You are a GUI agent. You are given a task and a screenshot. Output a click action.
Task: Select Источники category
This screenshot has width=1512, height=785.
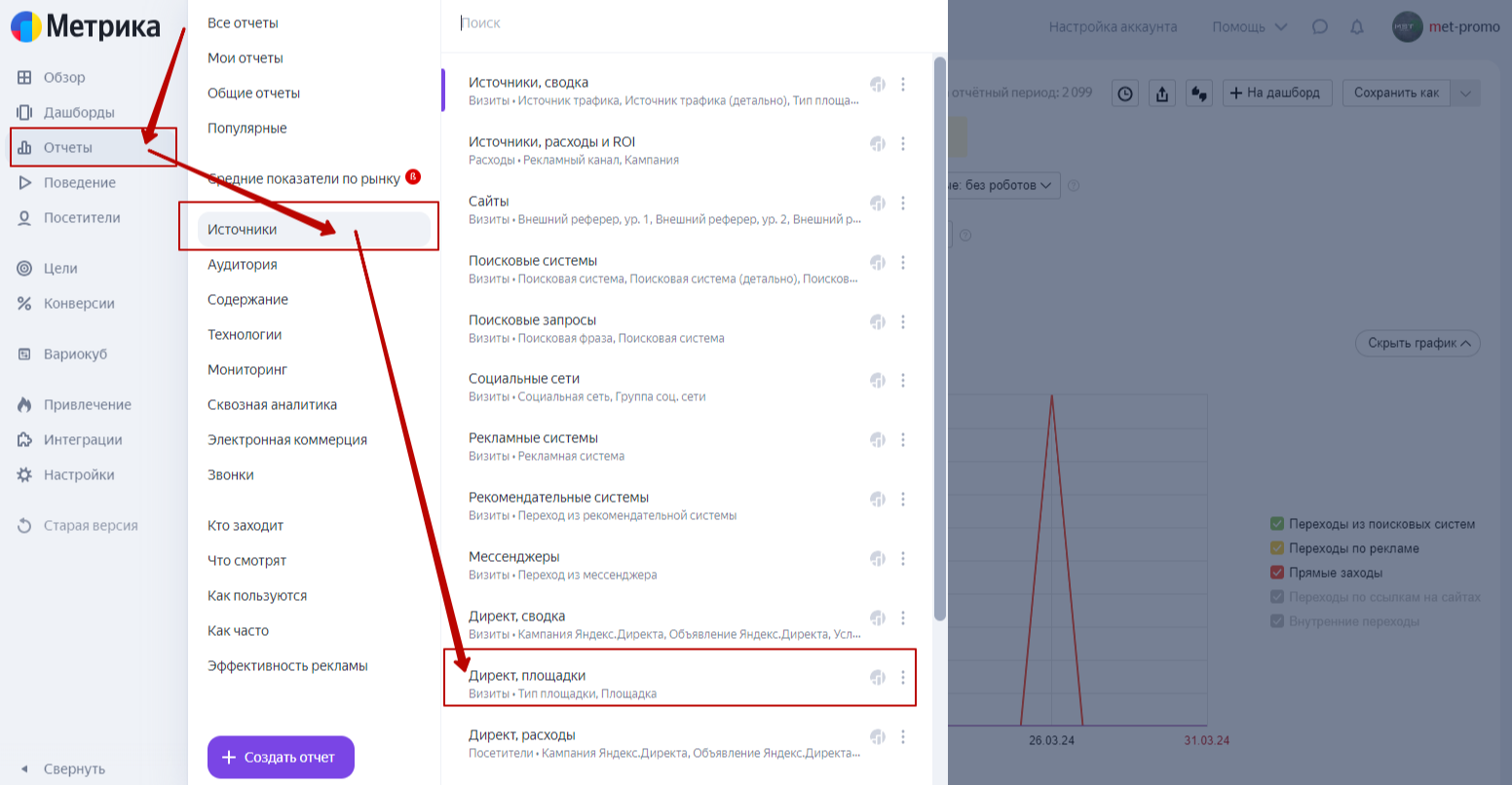click(314, 229)
